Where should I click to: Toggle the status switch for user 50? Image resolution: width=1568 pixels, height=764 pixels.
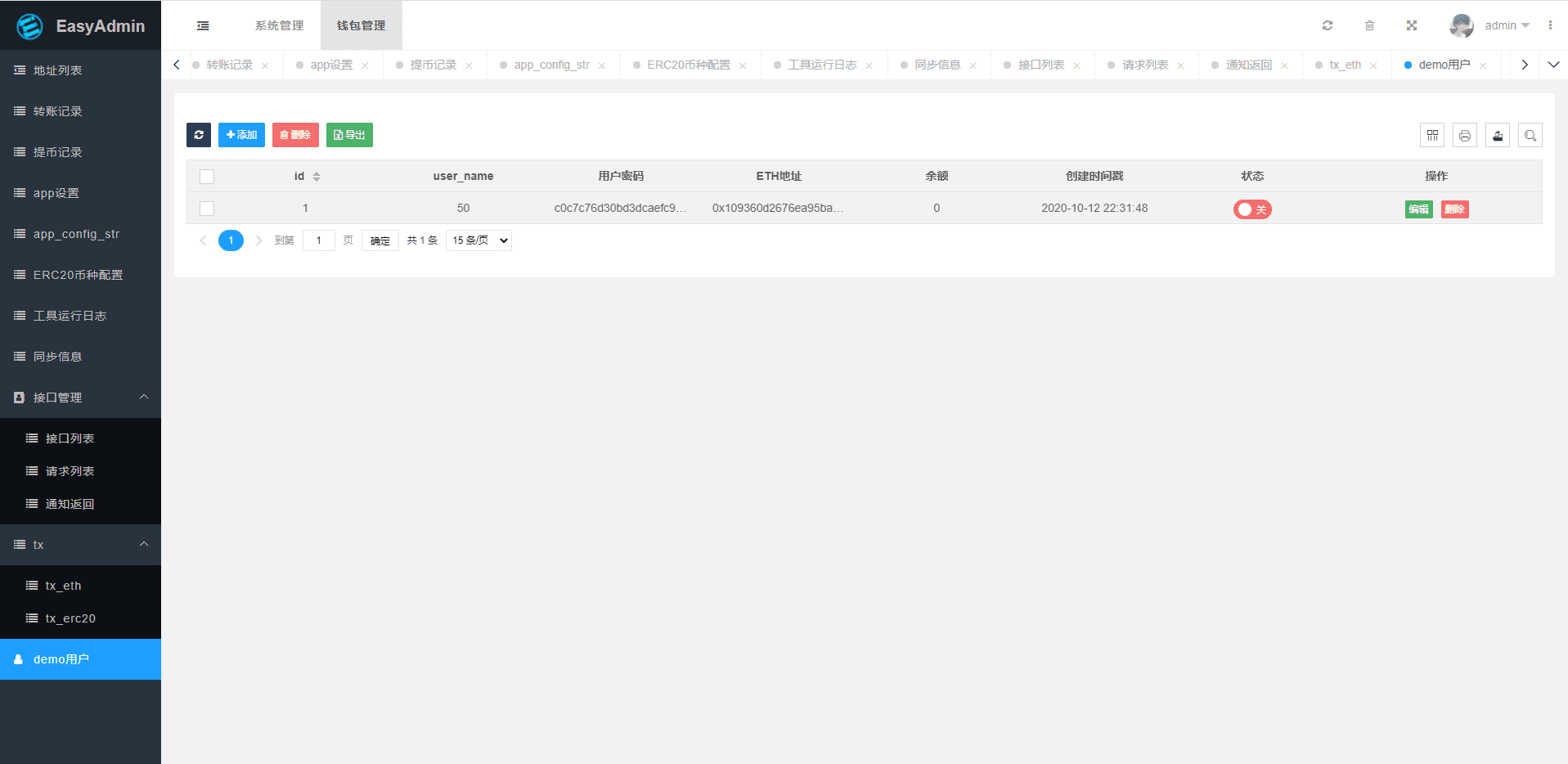click(x=1252, y=209)
